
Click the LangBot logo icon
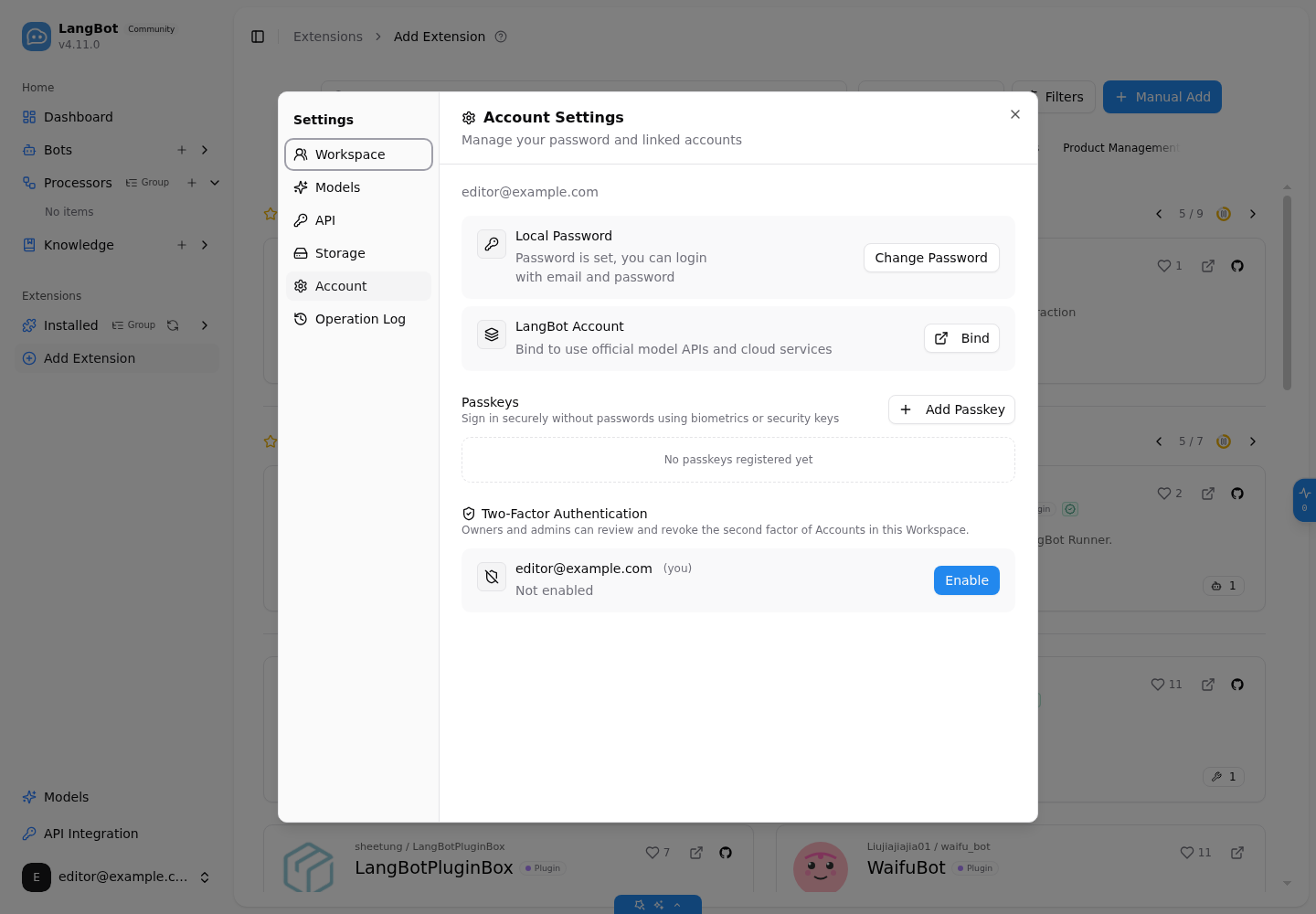tap(37, 37)
